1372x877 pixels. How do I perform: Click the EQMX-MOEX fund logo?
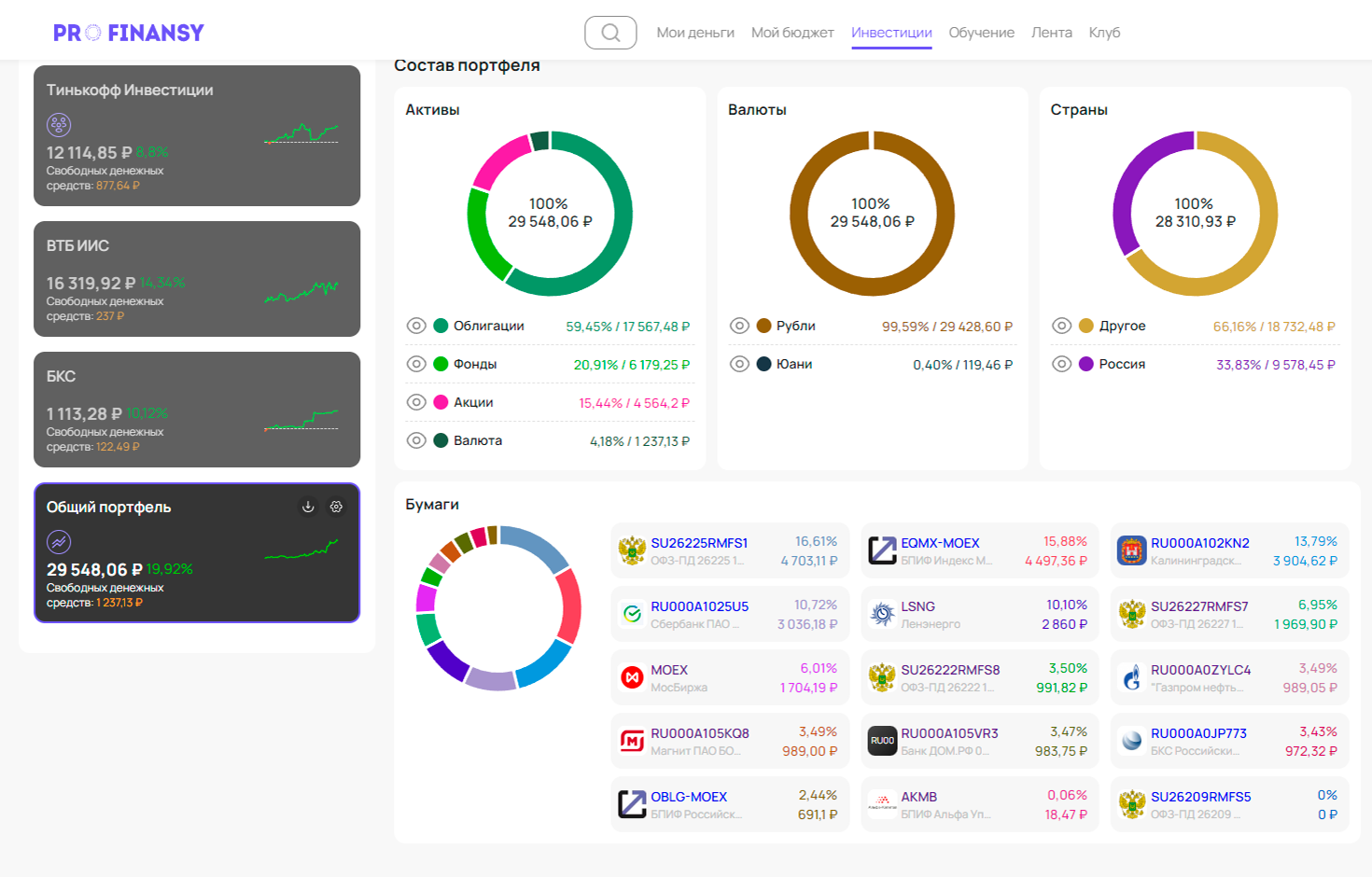pyautogui.click(x=882, y=550)
